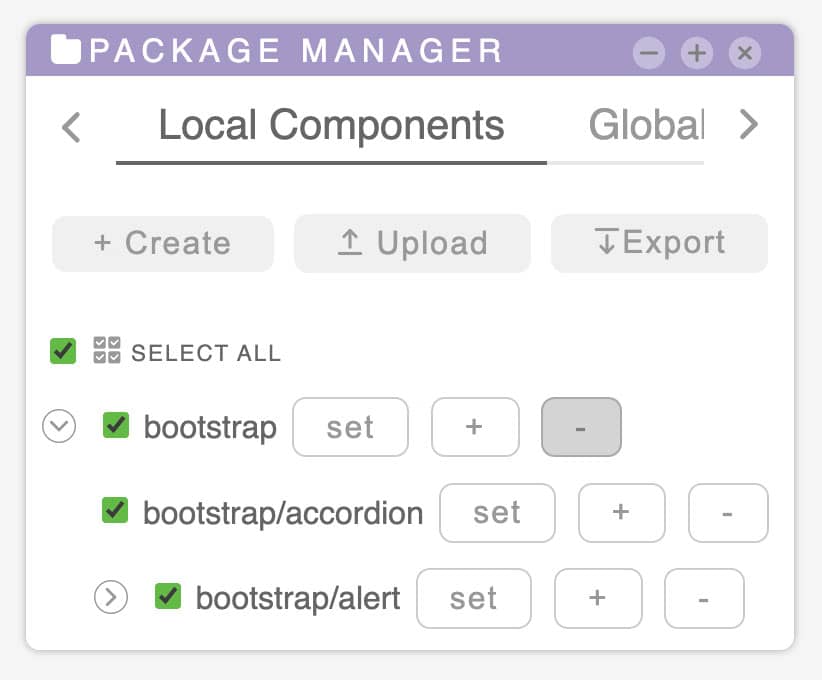Image resolution: width=822 pixels, height=680 pixels.
Task: Click minus button for bootstrap/accordion
Action: 728,513
